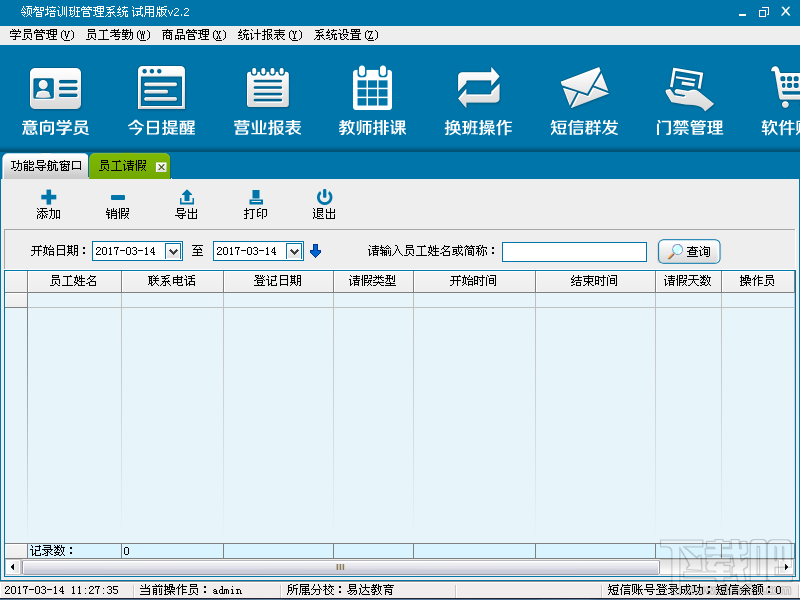Sort by 结束时间 column header
800x600 pixels.
595,281
